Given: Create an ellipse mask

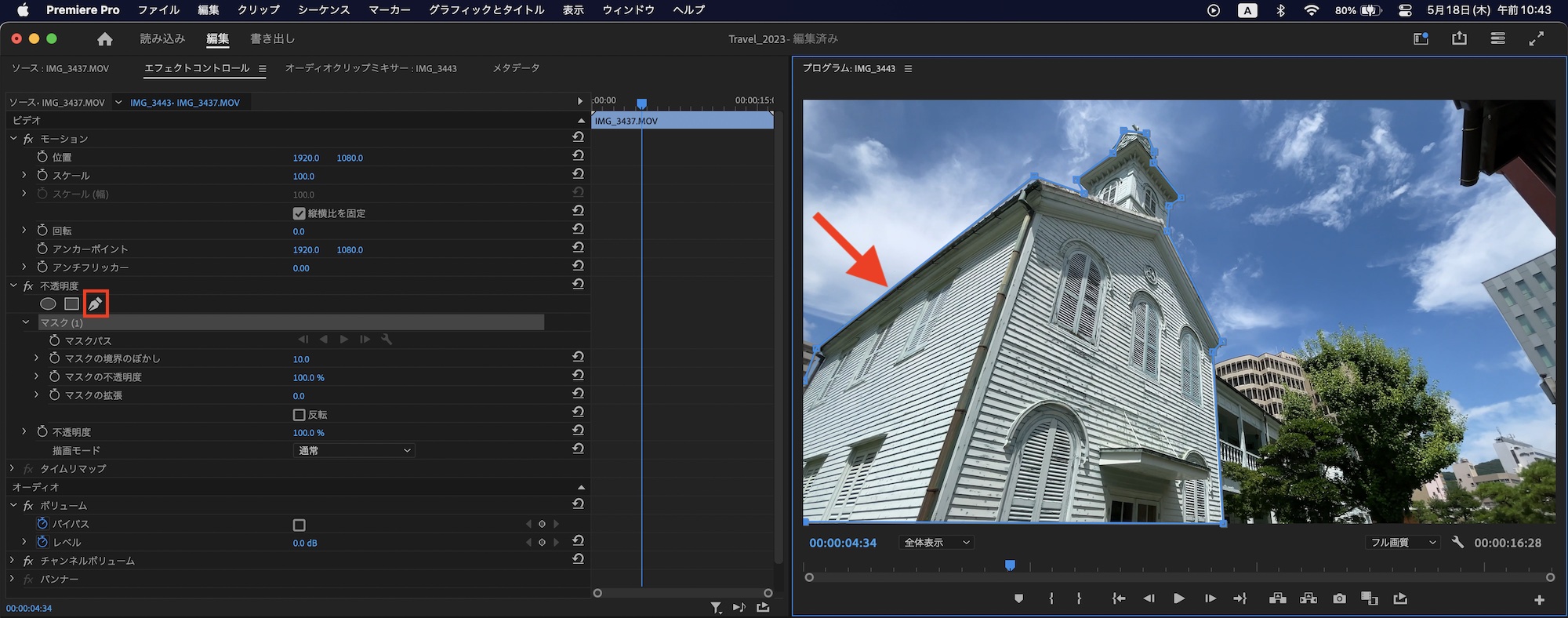Looking at the screenshot, I should click(x=48, y=304).
